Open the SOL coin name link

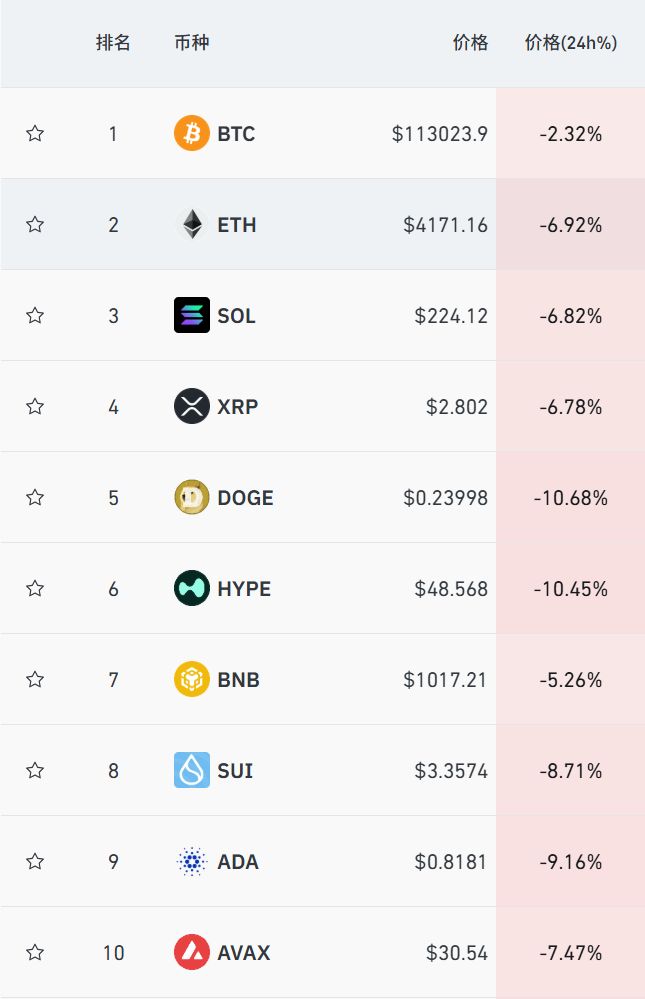(x=236, y=315)
